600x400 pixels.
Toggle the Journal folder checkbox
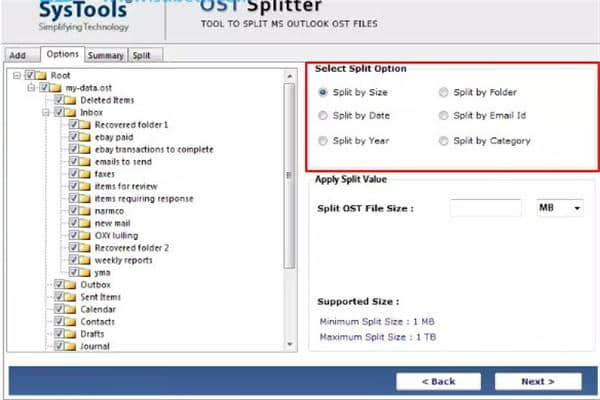point(59,346)
